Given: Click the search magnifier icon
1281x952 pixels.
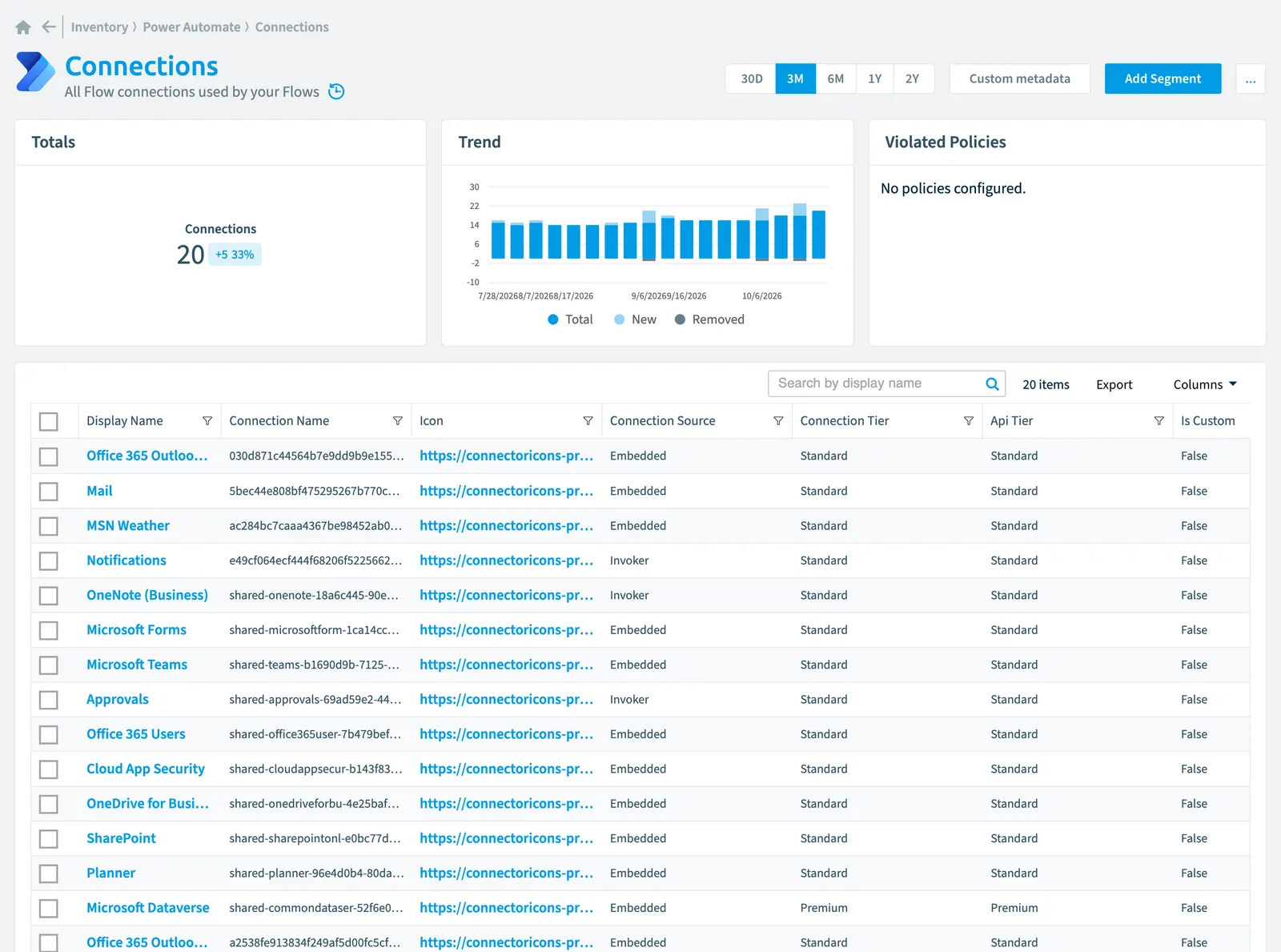Looking at the screenshot, I should [992, 384].
